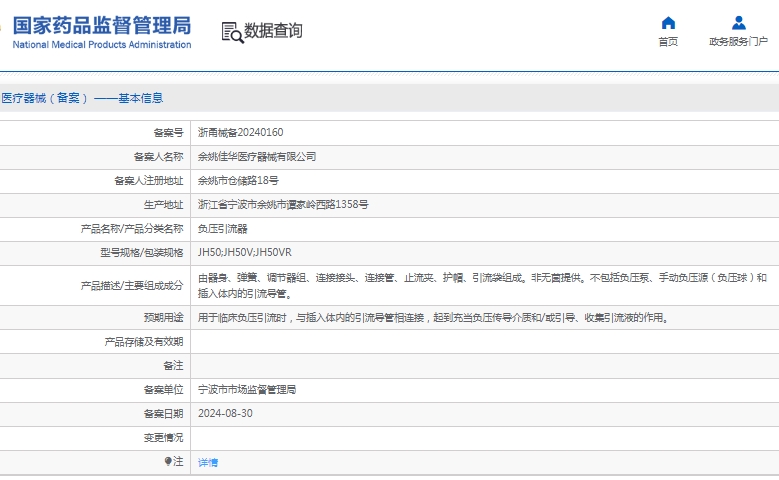Click the 备注 row label
Screen dimensions: 779x480
click(x=173, y=366)
